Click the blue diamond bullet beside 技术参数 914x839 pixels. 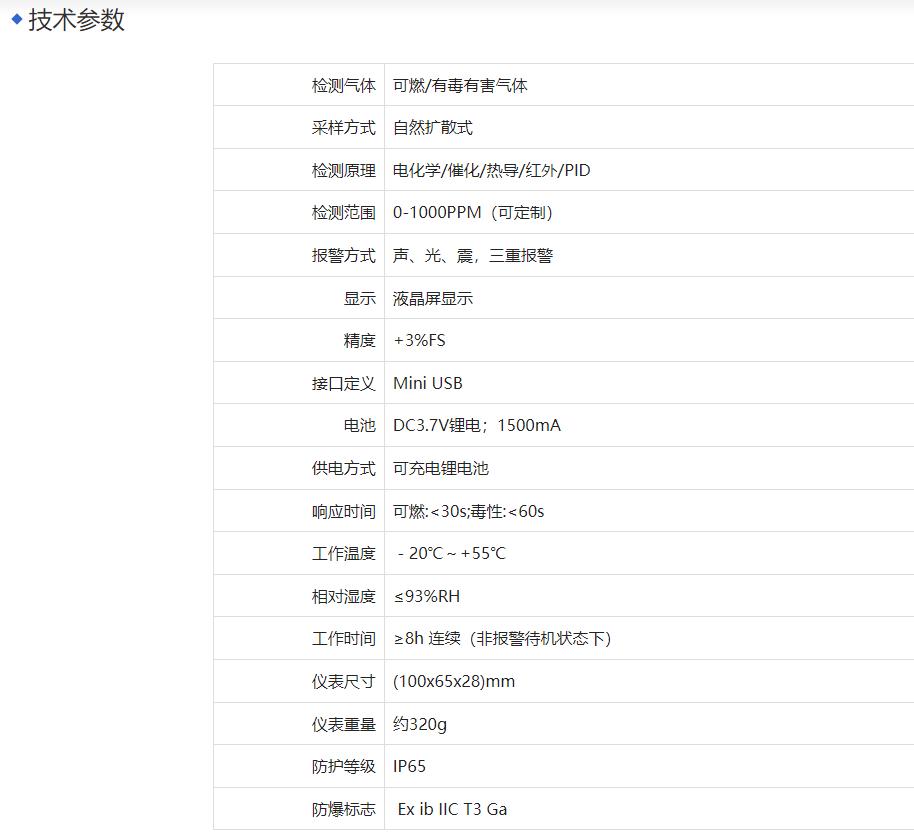point(16,19)
